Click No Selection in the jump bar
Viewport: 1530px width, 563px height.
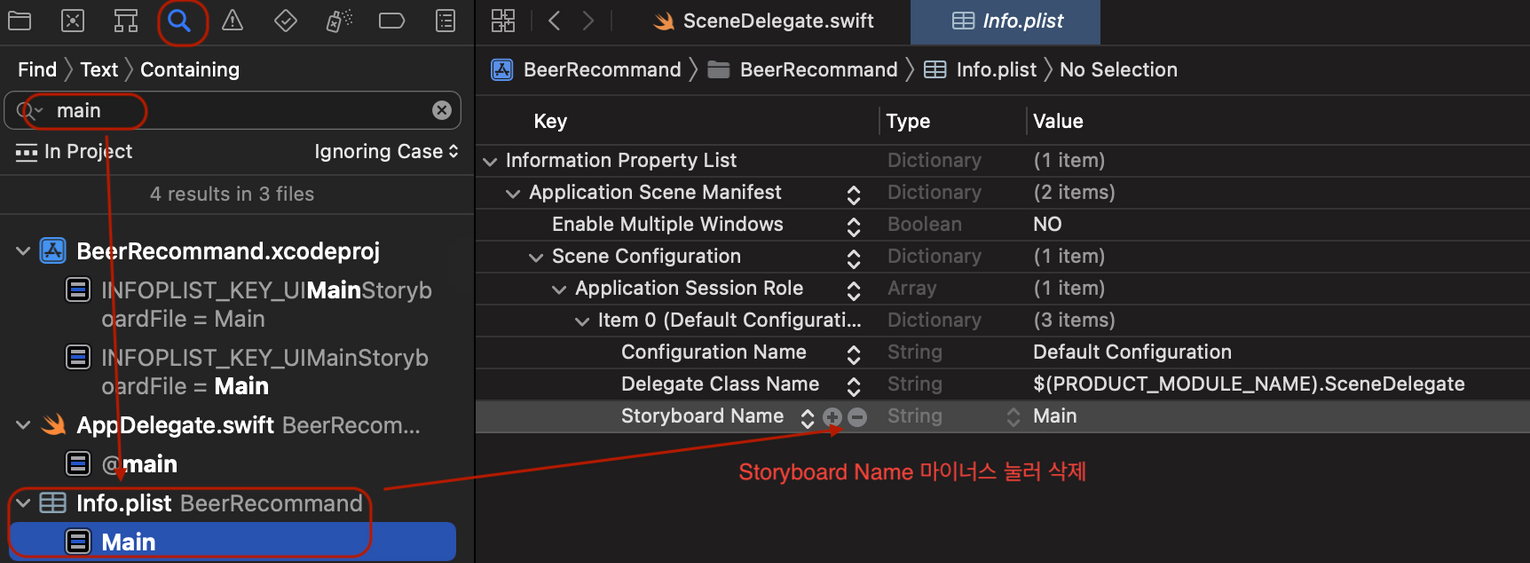point(1118,69)
